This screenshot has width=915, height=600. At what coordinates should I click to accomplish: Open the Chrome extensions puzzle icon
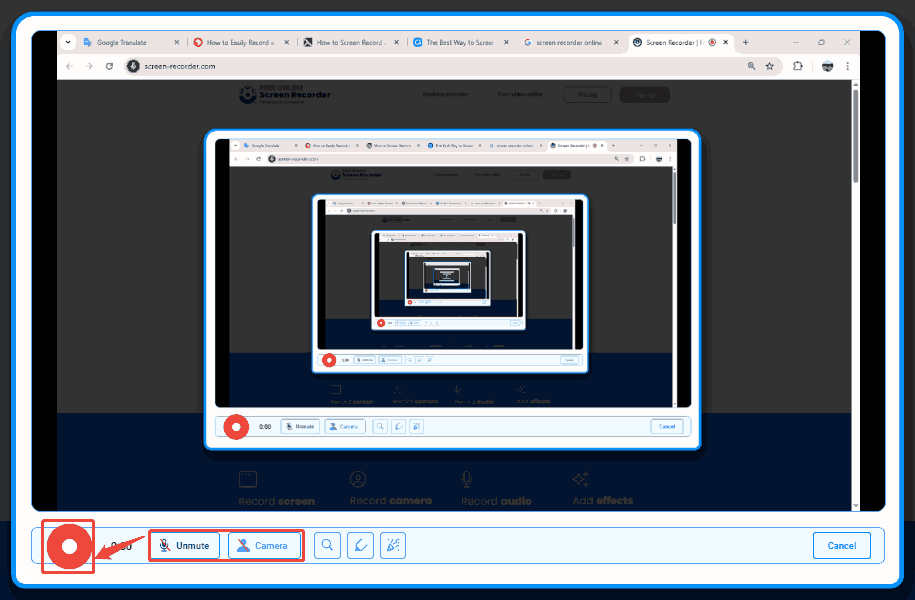(797, 65)
